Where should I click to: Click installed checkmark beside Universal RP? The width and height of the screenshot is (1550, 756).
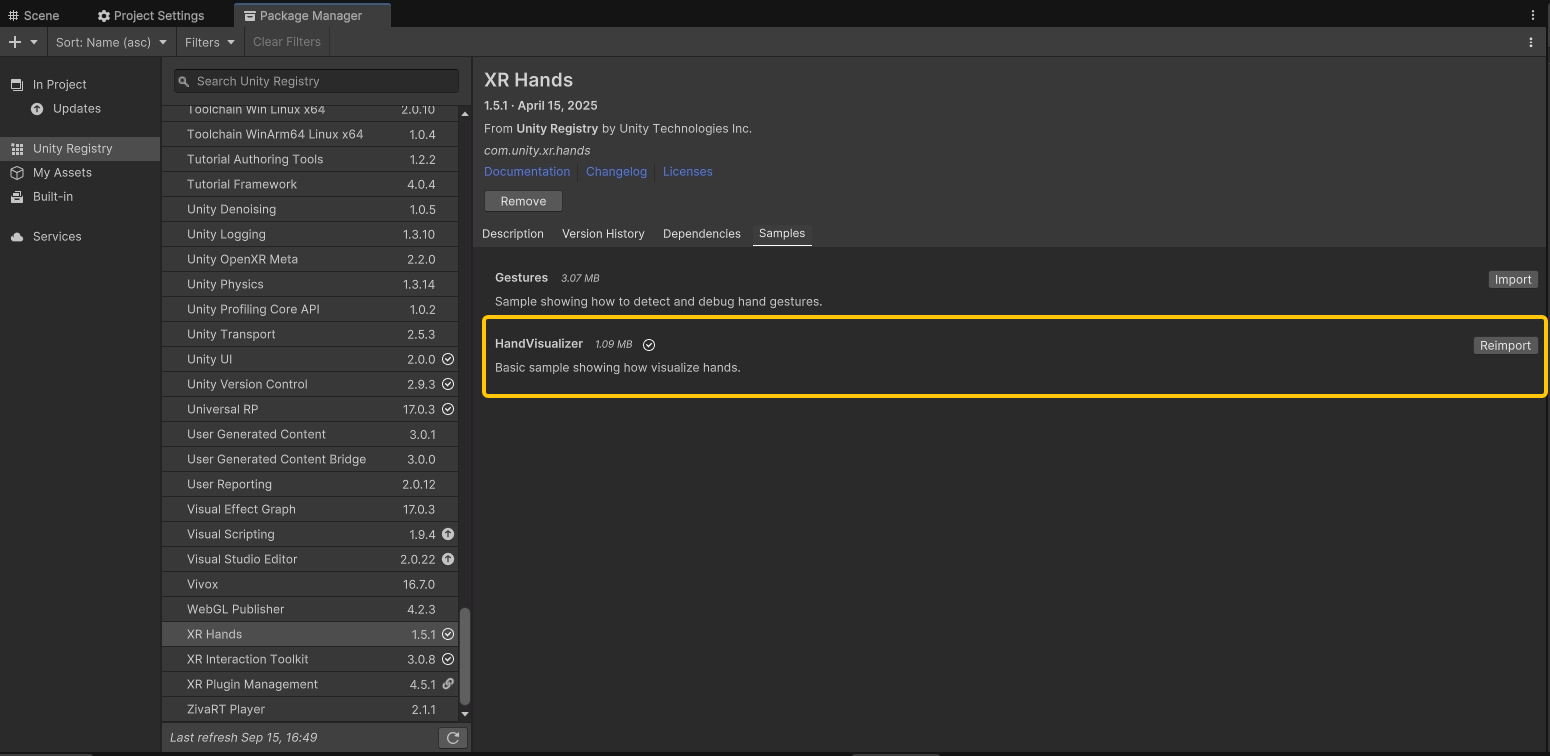[x=448, y=409]
